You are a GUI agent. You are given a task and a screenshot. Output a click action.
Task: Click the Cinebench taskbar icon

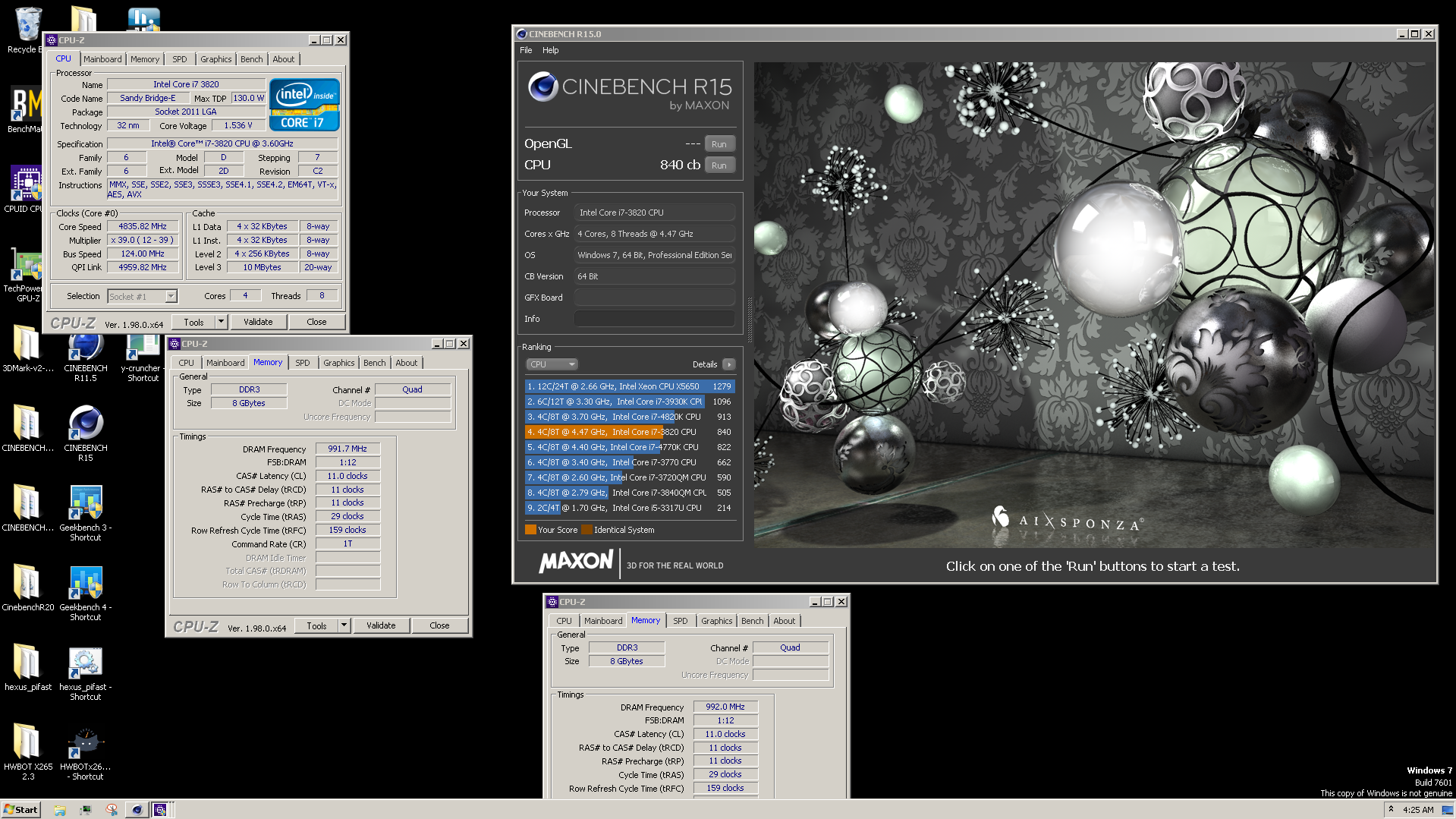coord(137,810)
